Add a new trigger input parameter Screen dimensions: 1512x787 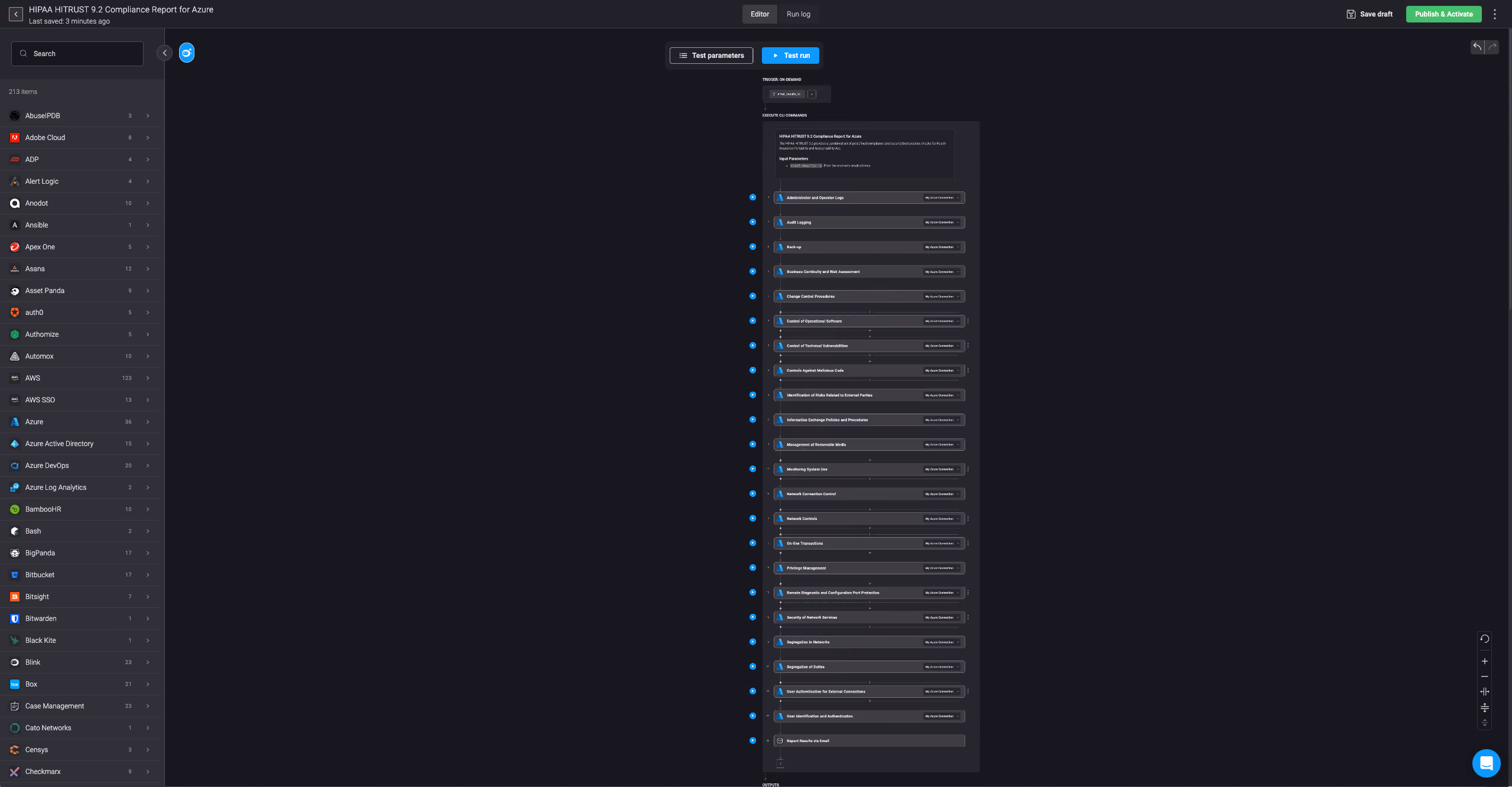point(812,94)
